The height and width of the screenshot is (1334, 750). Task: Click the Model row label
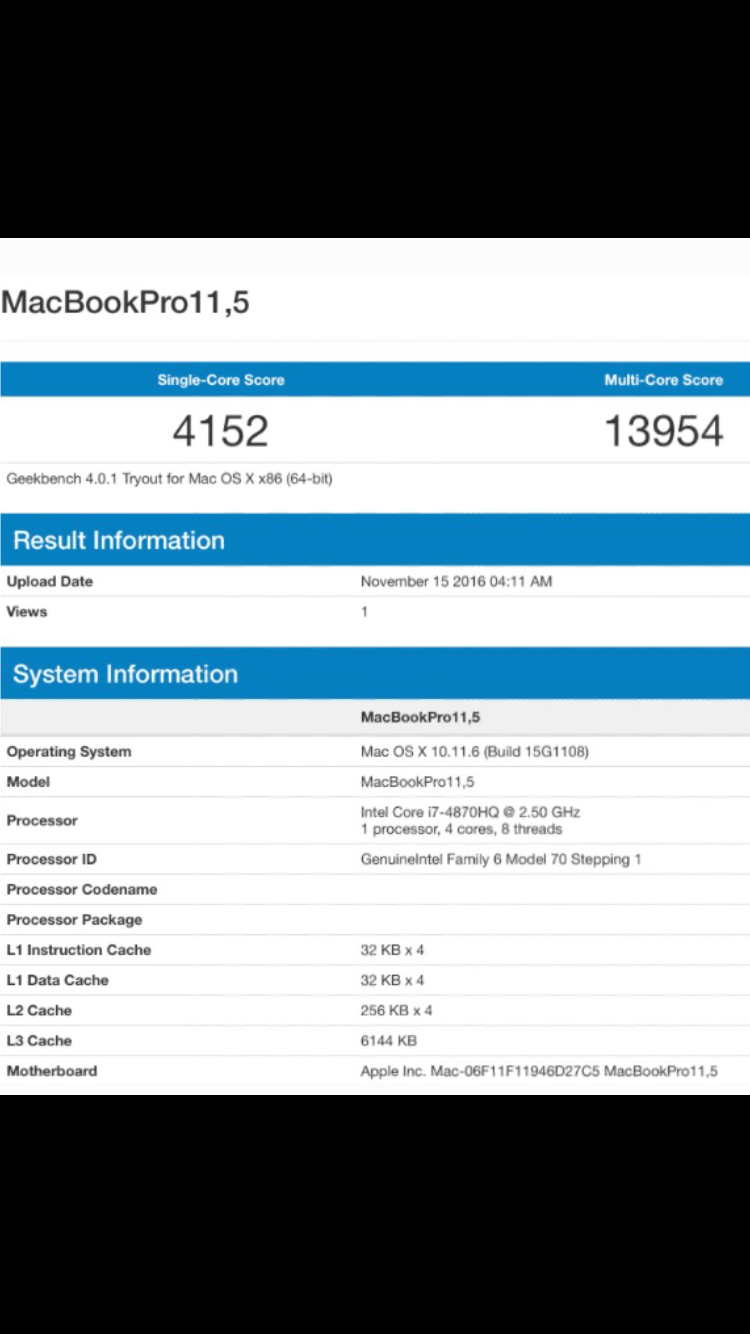click(28, 781)
